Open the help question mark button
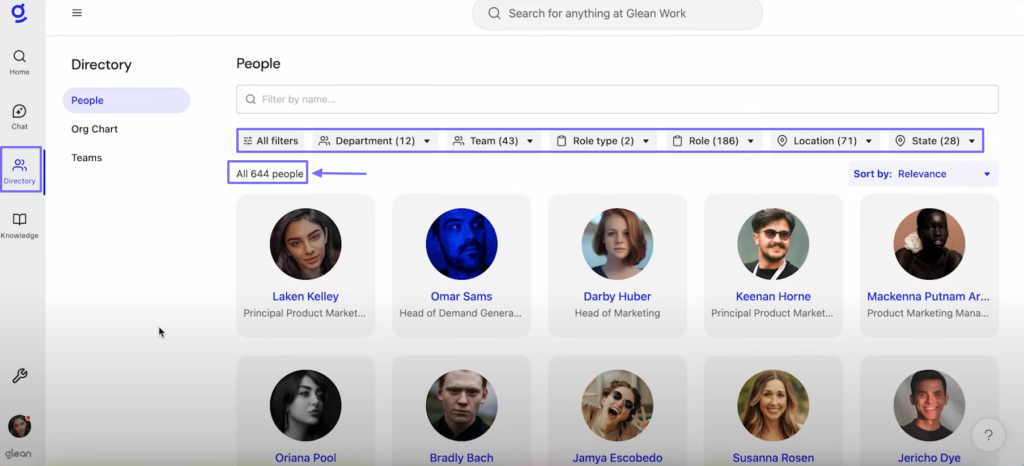The width and height of the screenshot is (1024, 466). pyautogui.click(x=988, y=435)
